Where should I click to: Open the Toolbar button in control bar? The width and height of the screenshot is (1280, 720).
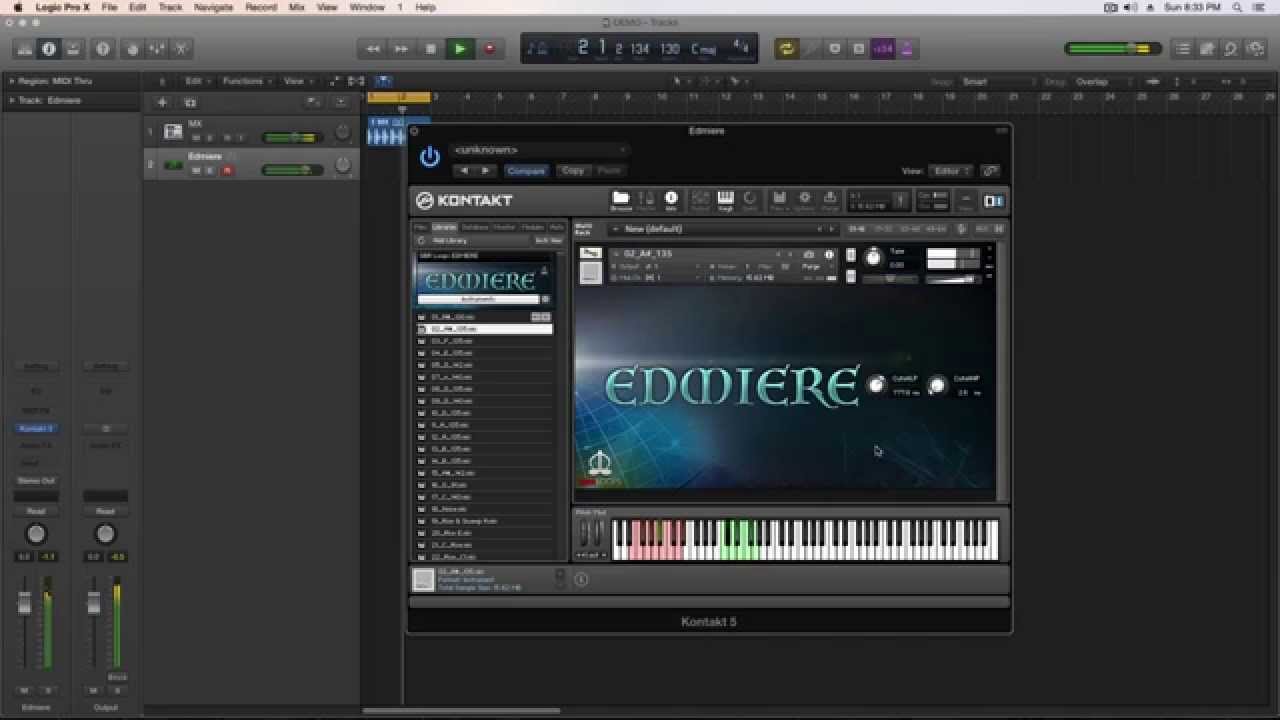pos(72,48)
